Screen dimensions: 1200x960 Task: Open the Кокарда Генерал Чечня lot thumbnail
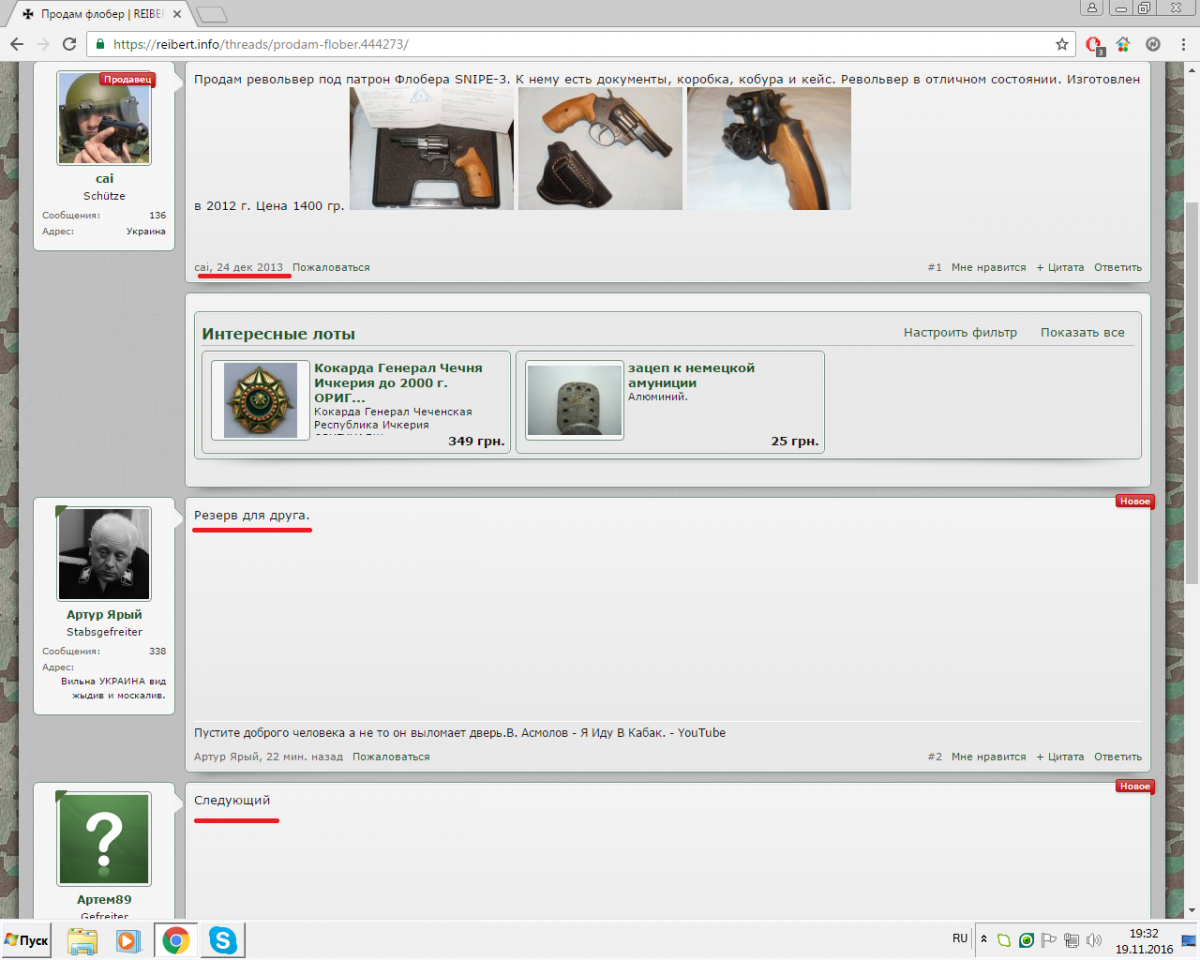click(260, 399)
